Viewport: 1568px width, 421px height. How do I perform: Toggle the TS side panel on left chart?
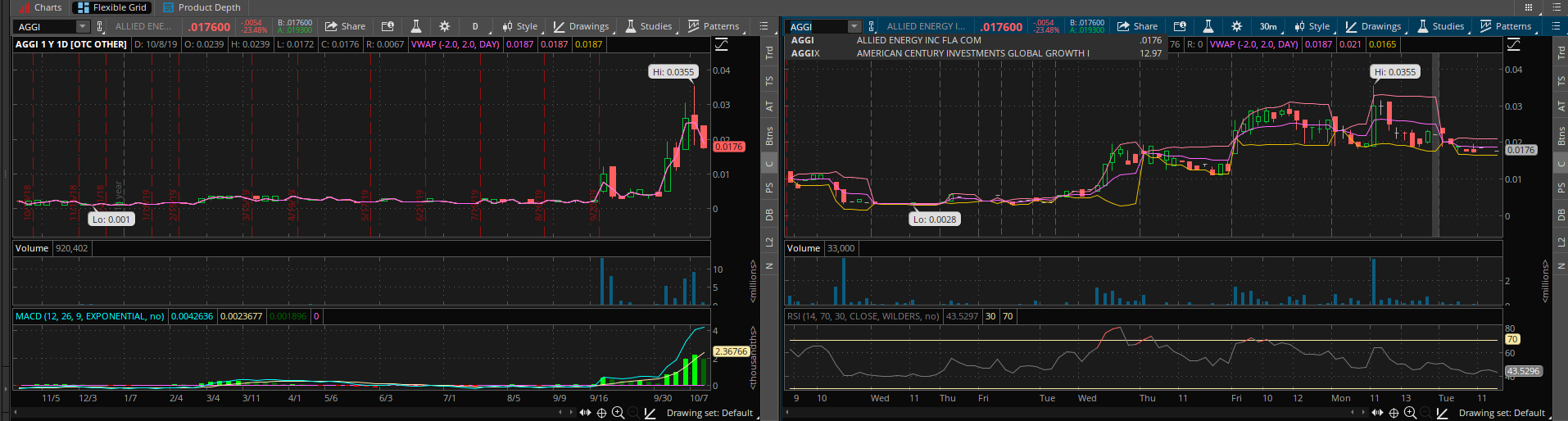tap(769, 81)
